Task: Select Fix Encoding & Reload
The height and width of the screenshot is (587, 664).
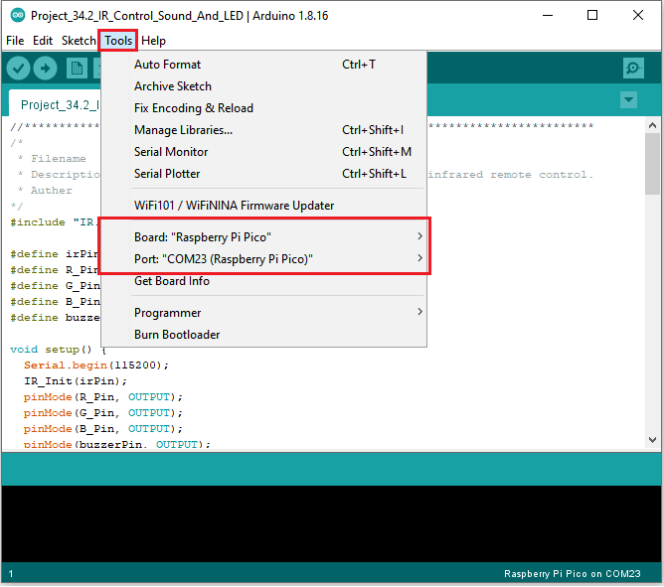Action: tap(264, 108)
